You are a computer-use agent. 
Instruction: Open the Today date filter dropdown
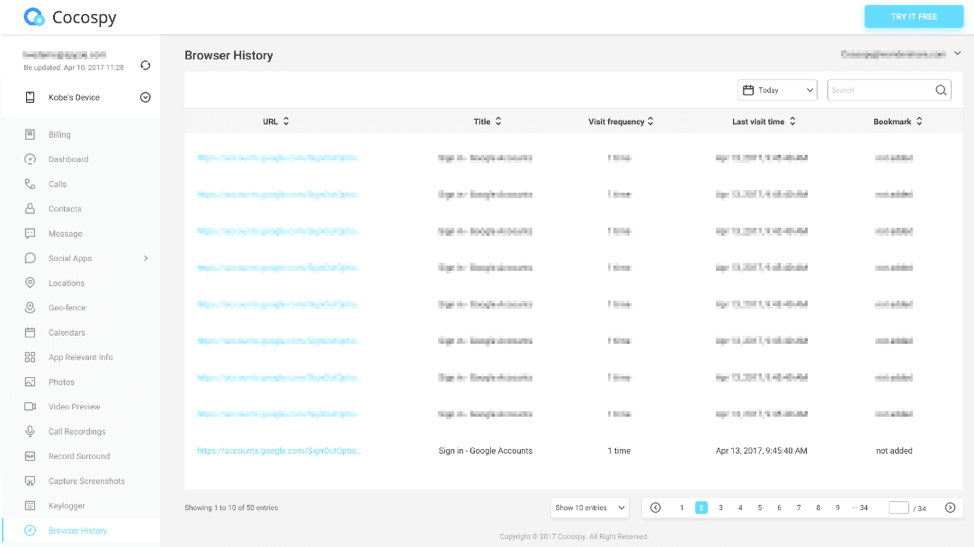[x=777, y=90]
